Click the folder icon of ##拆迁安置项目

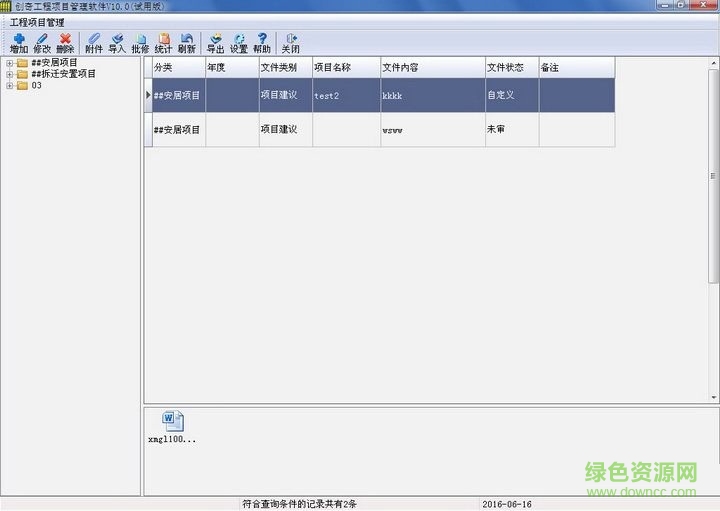pyautogui.click(x=22, y=74)
